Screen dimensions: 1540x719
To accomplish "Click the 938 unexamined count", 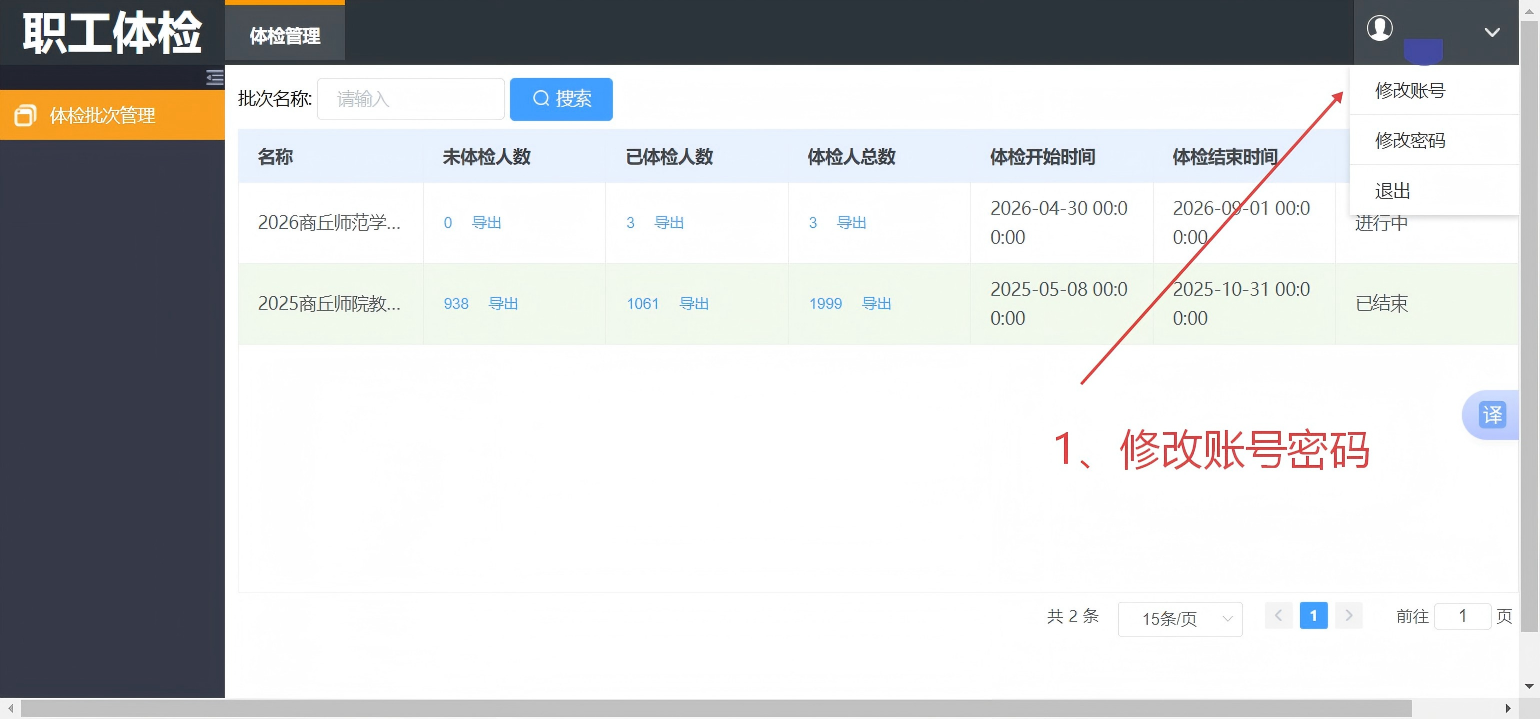I will coord(456,304).
